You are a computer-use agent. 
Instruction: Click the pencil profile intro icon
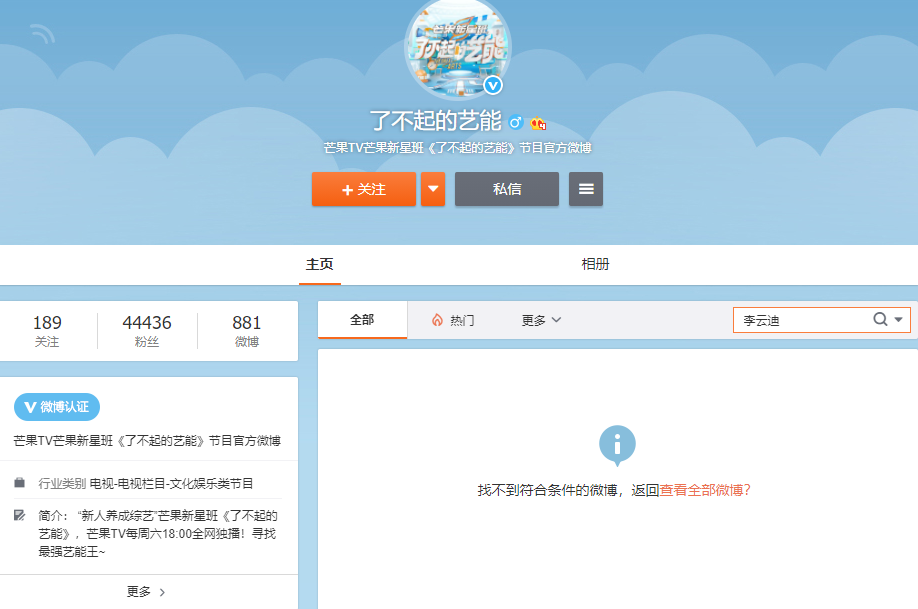tap(19, 515)
